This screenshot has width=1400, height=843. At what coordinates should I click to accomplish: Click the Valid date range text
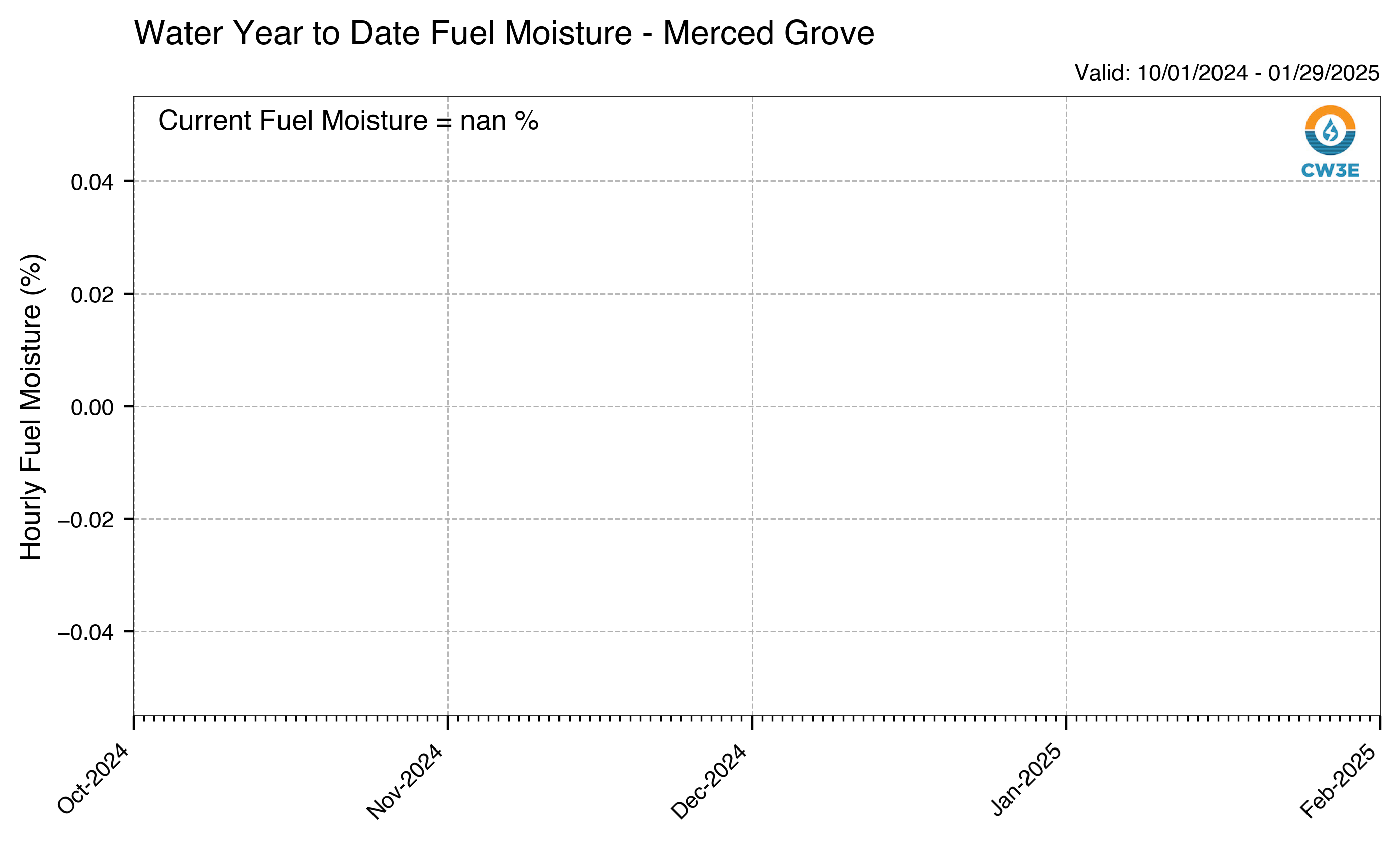[x=1227, y=73]
